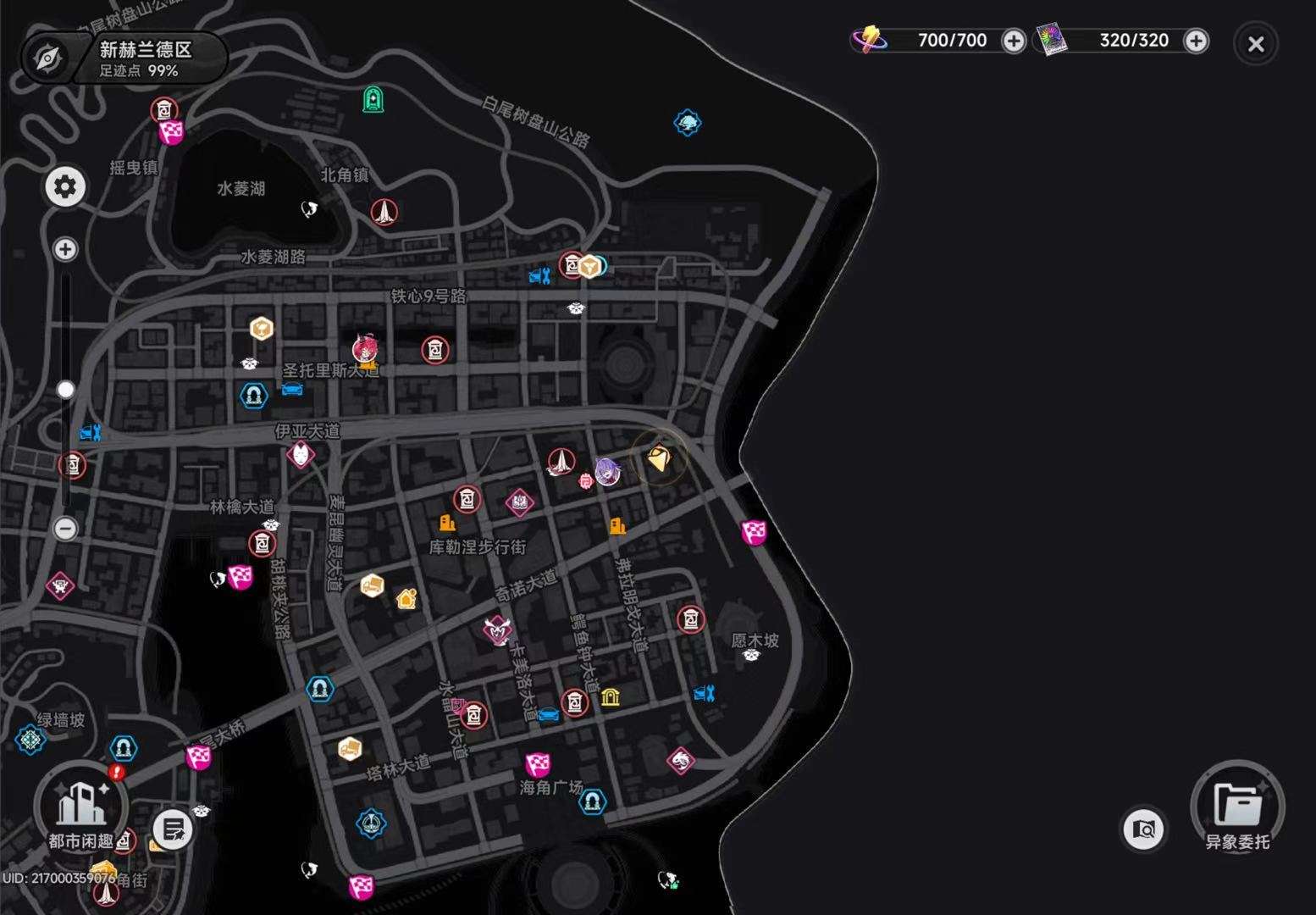Click the tower landmark icon by 北角镇
This screenshot has height=915, width=1316.
pos(384,212)
